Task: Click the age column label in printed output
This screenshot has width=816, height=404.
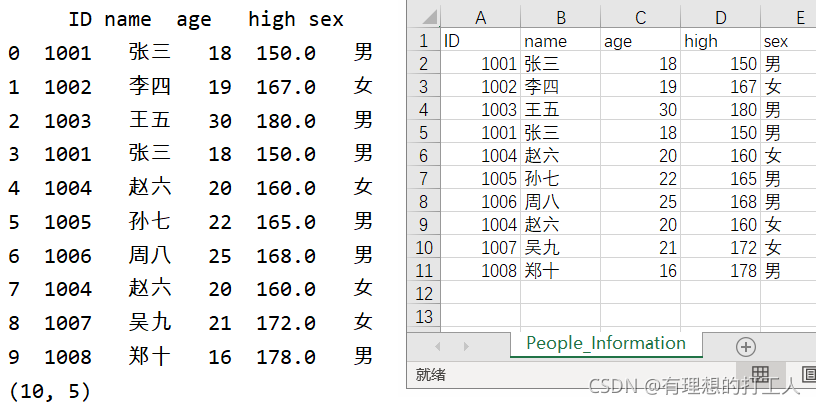Action: click(194, 21)
